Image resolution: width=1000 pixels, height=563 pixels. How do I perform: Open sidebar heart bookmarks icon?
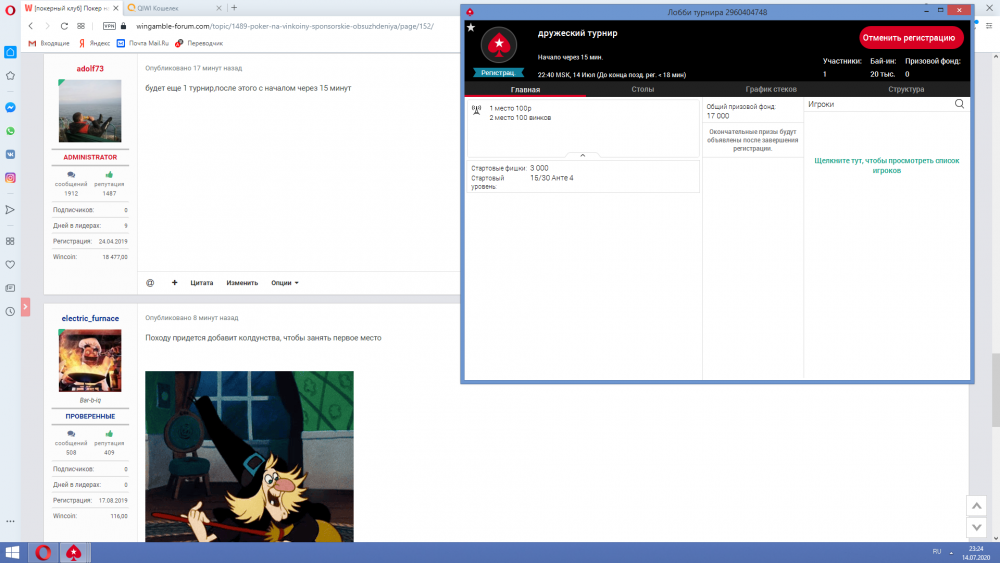pyautogui.click(x=10, y=265)
